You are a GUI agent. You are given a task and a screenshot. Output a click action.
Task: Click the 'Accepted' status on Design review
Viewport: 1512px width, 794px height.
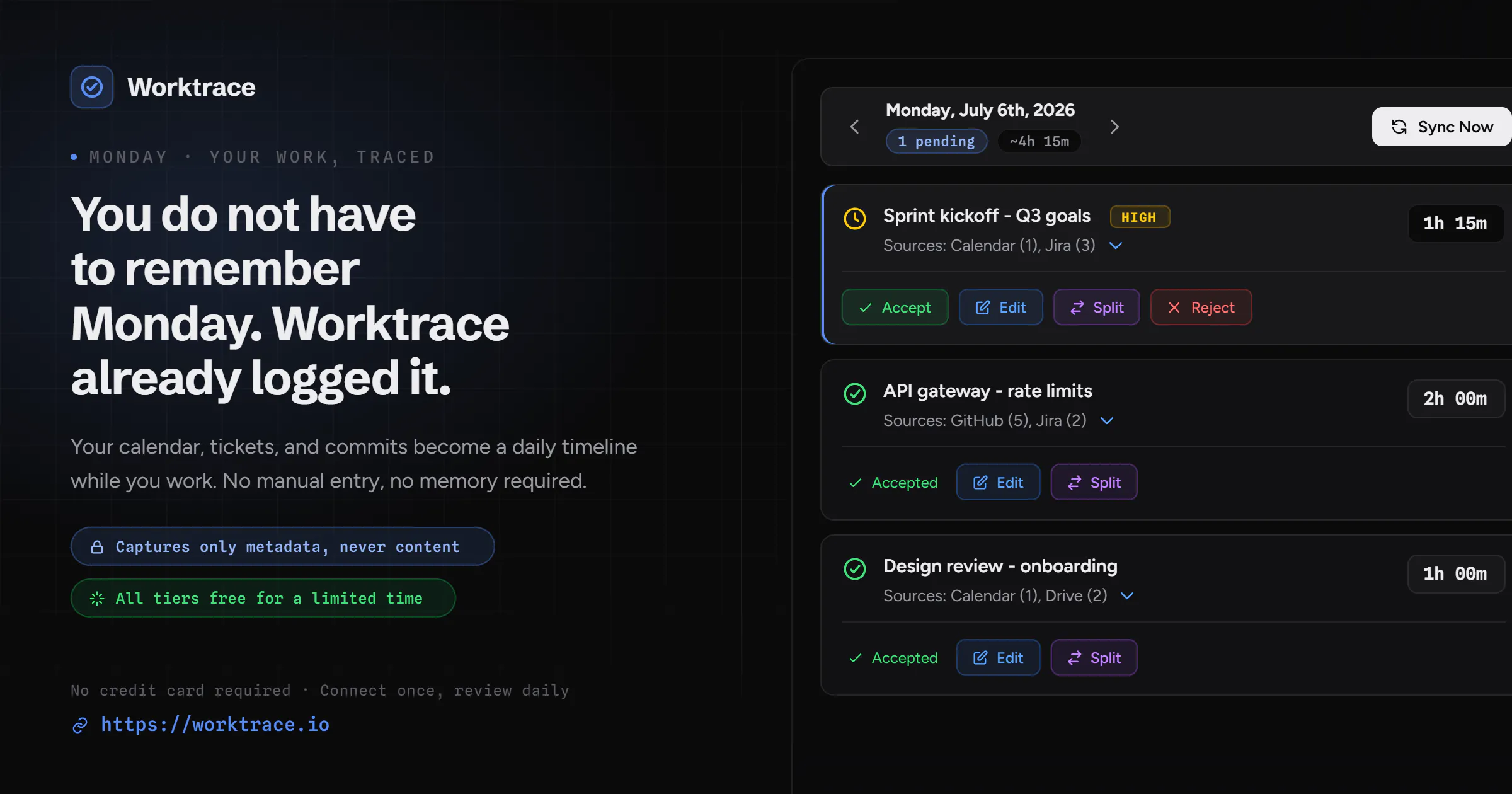tap(894, 658)
